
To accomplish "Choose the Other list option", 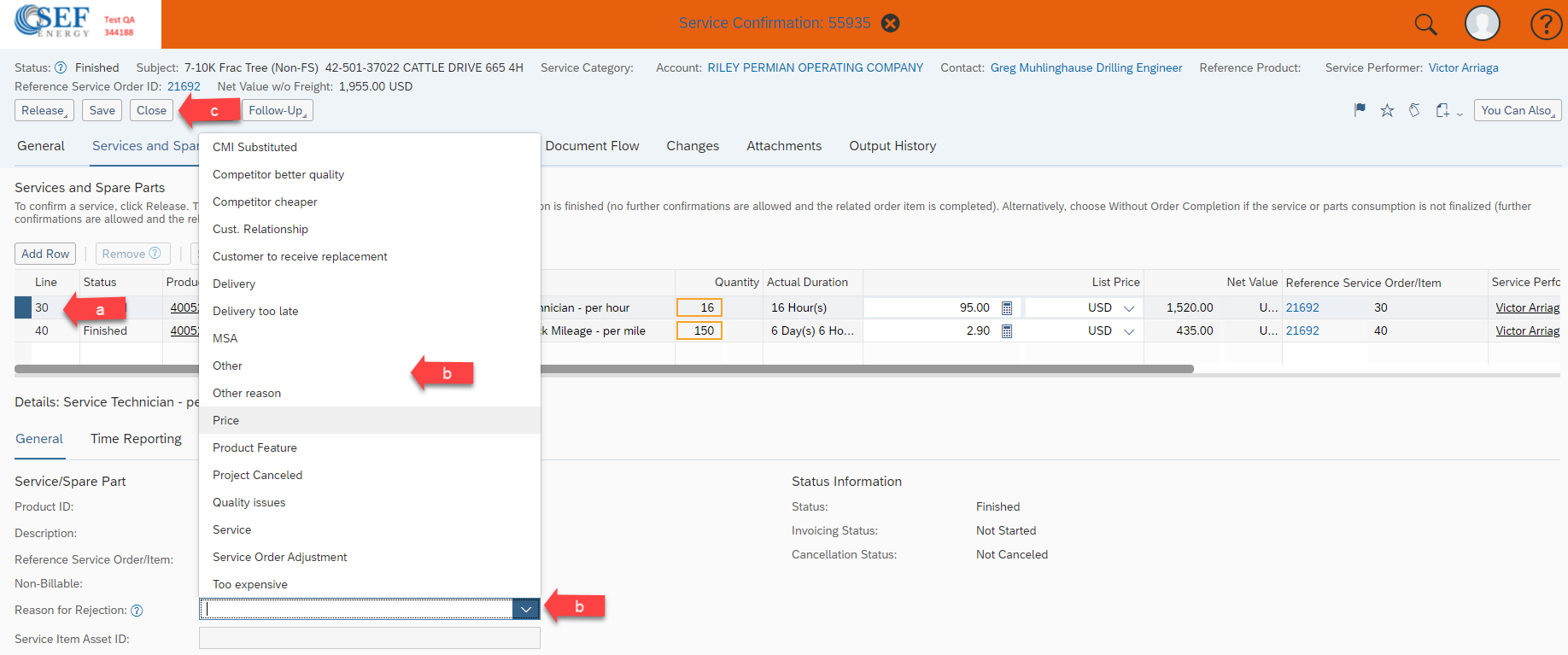I will [370, 366].
